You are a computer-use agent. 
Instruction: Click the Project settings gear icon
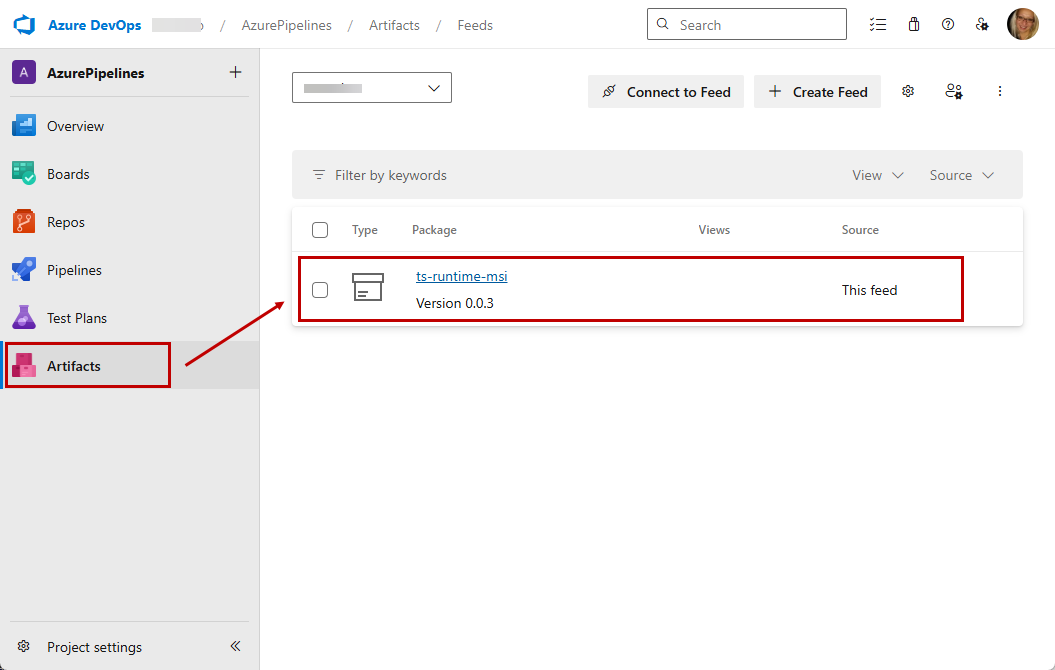tap(24, 646)
